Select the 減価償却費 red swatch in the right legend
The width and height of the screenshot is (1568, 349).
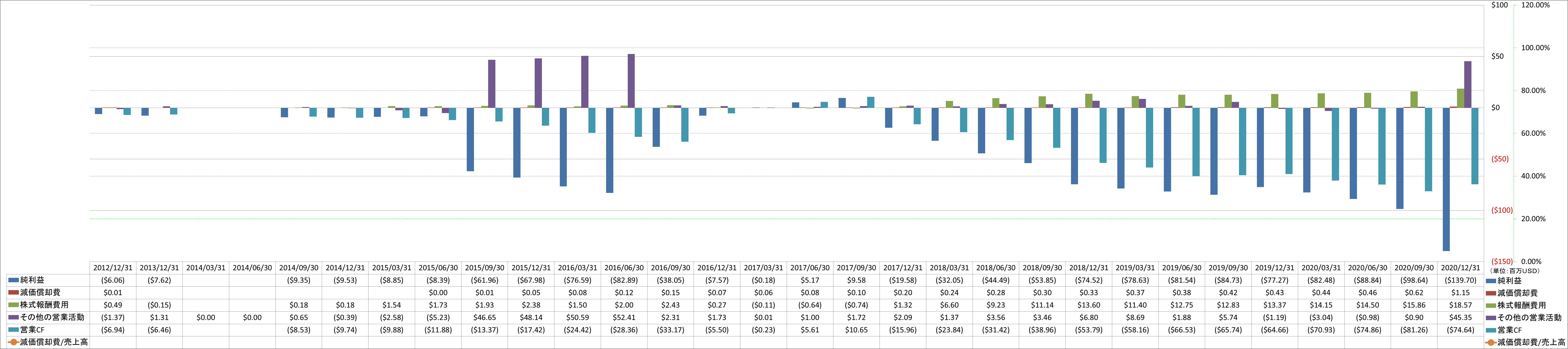[x=1491, y=293]
